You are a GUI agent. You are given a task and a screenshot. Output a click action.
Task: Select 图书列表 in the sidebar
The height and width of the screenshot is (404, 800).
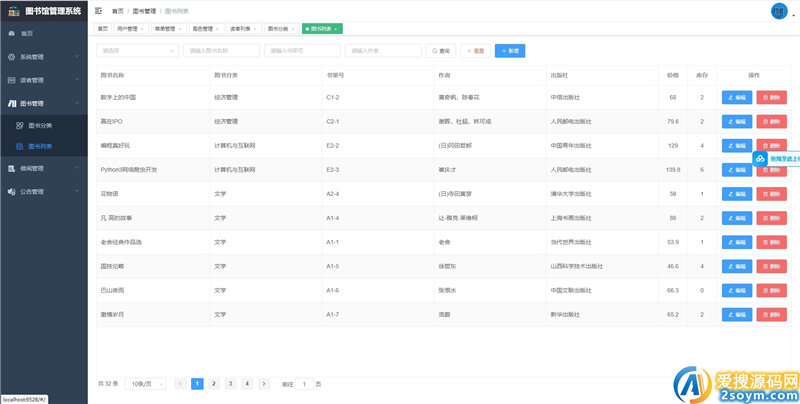(x=41, y=146)
